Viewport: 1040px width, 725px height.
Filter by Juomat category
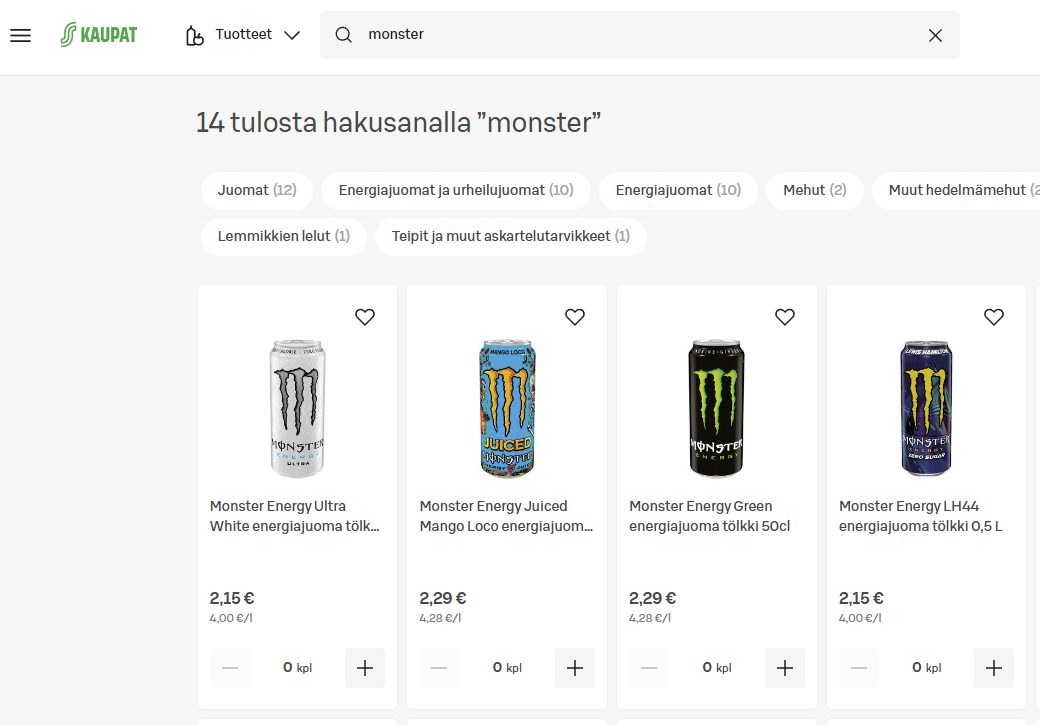[x=256, y=190]
